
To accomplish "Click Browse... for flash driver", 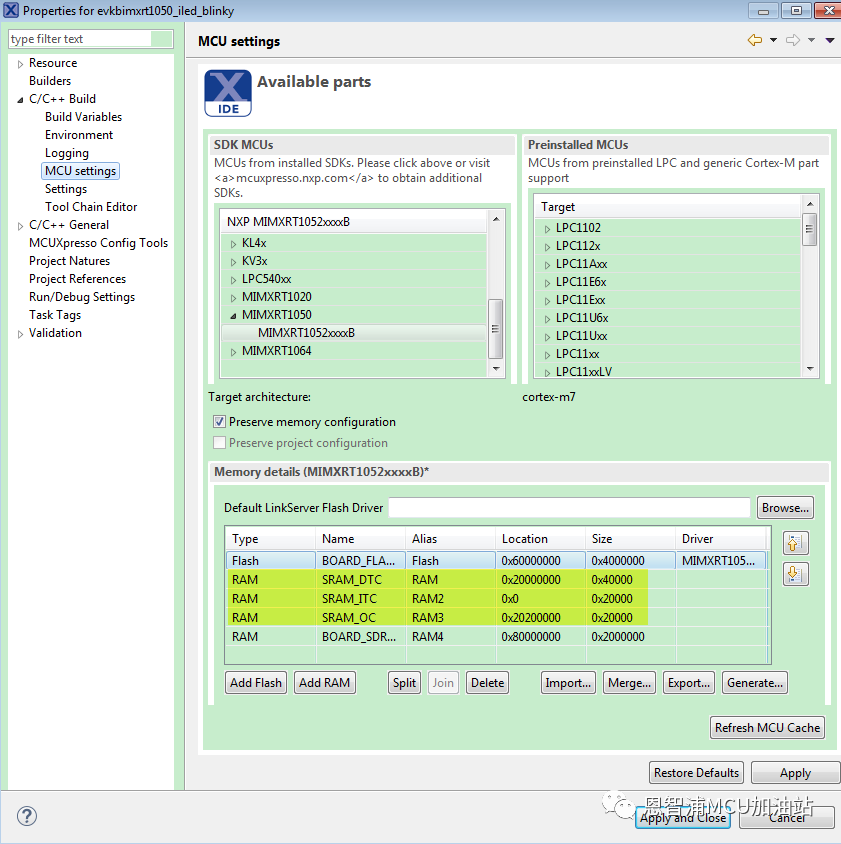I will (785, 508).
